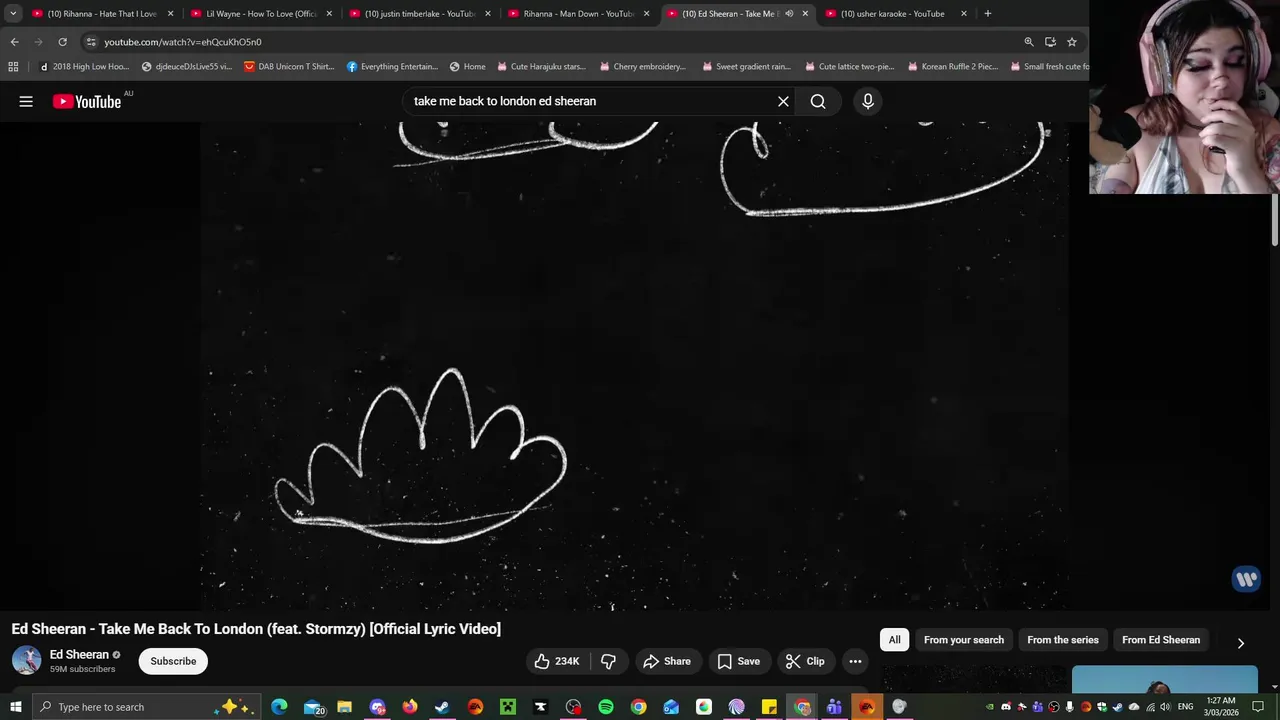Open File Explorer from the taskbar
The width and height of the screenshot is (1280, 720).
click(x=344, y=707)
